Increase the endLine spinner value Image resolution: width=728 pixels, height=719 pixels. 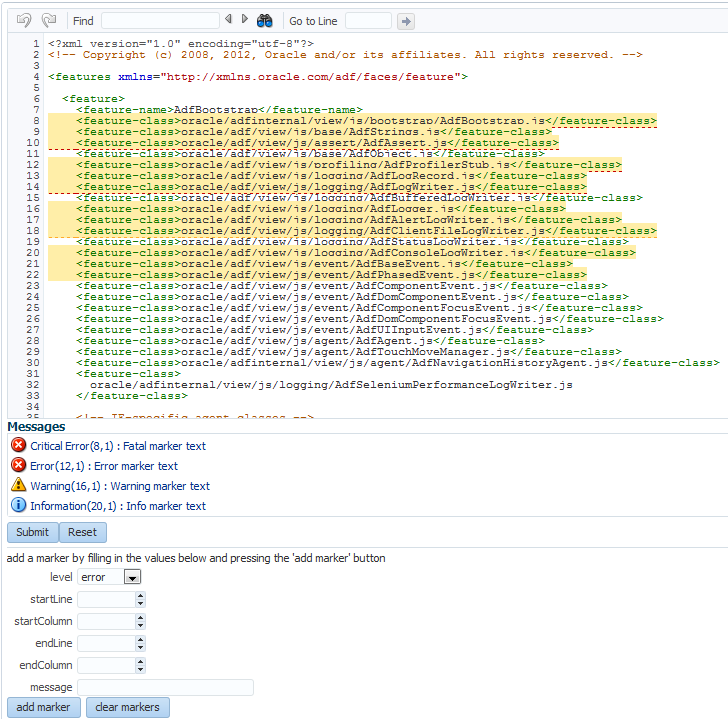coord(140,640)
